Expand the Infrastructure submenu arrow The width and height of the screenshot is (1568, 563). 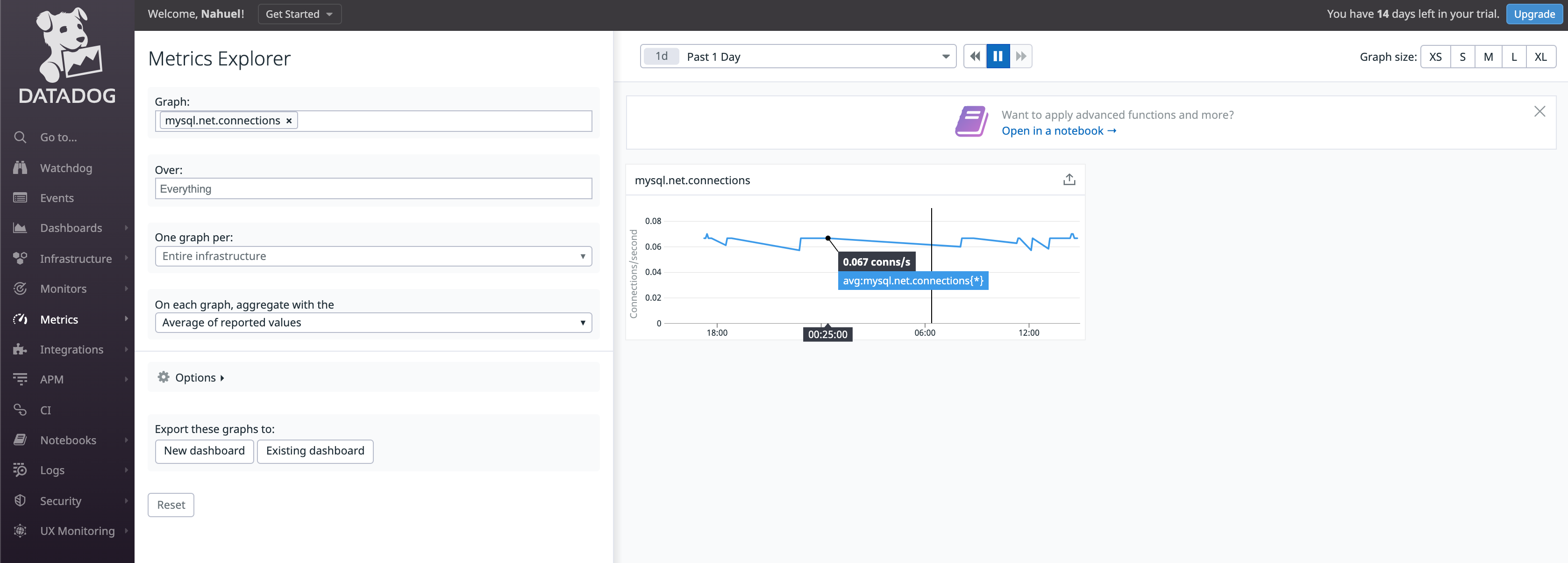pos(126,258)
